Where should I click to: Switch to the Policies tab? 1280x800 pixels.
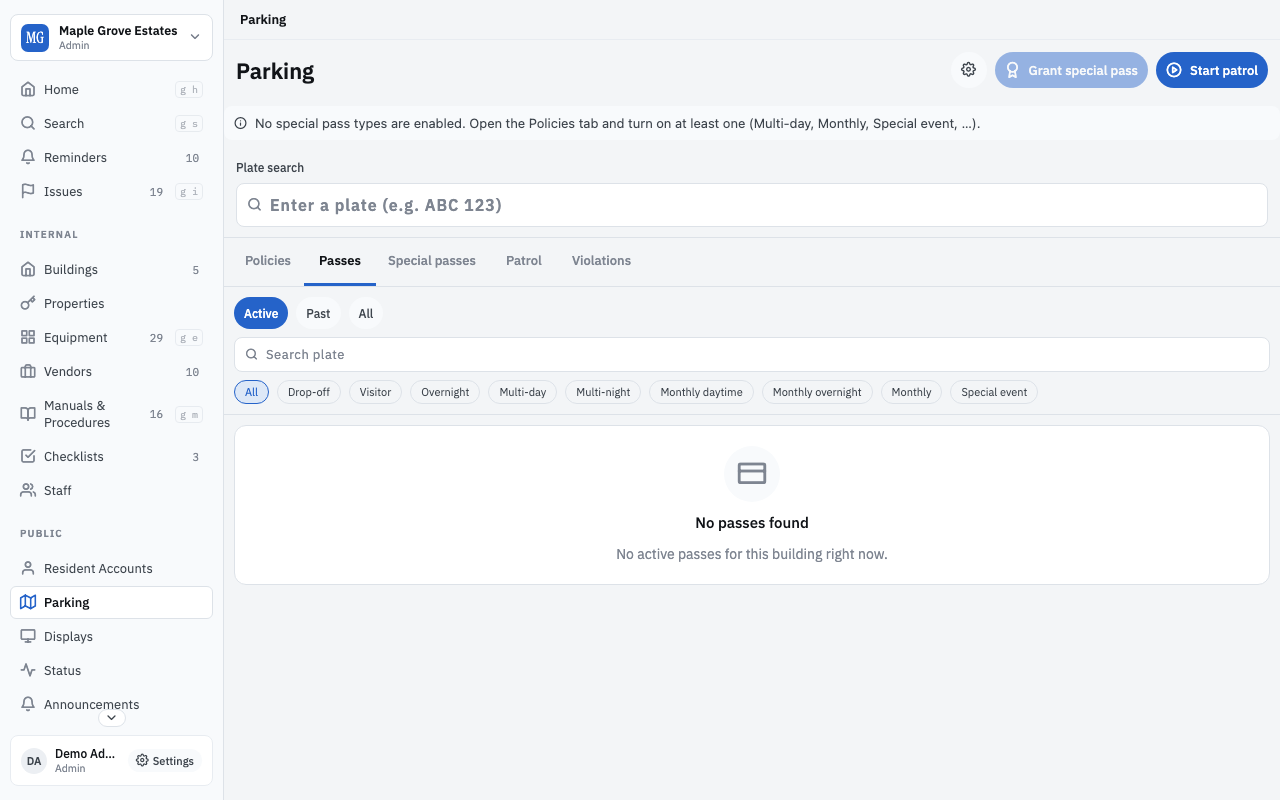coord(268,260)
